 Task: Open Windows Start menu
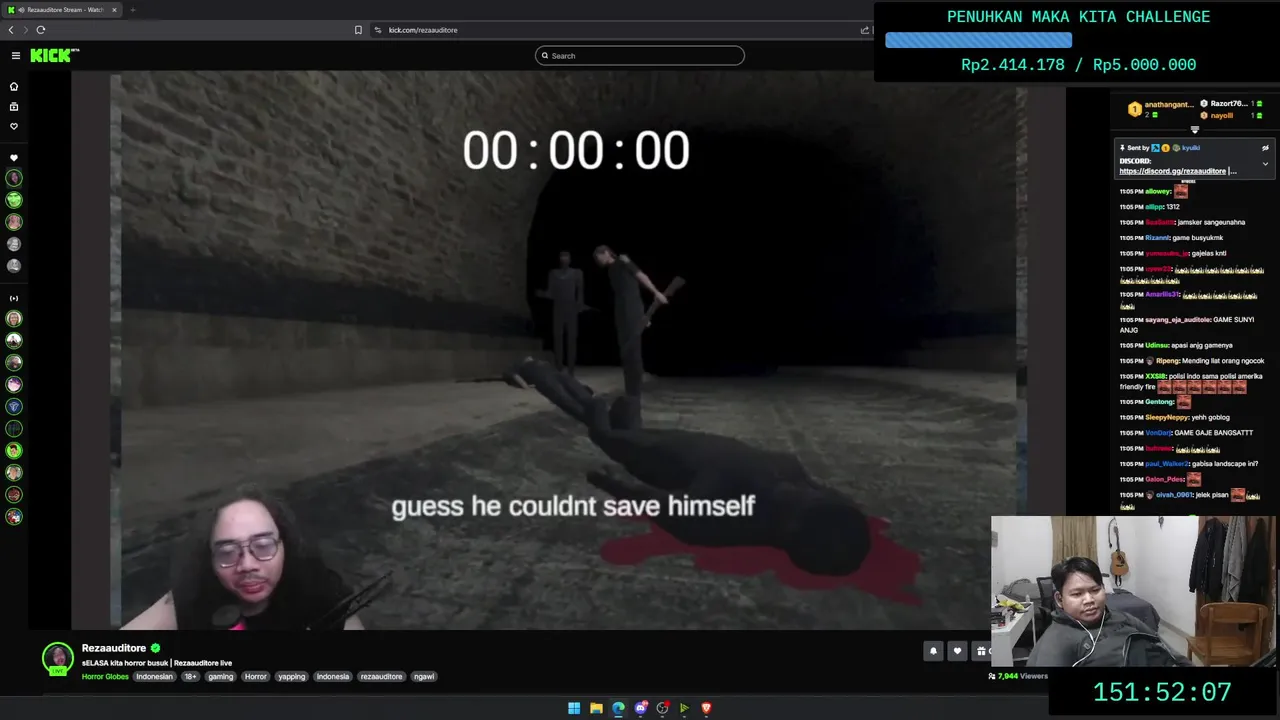tap(574, 708)
